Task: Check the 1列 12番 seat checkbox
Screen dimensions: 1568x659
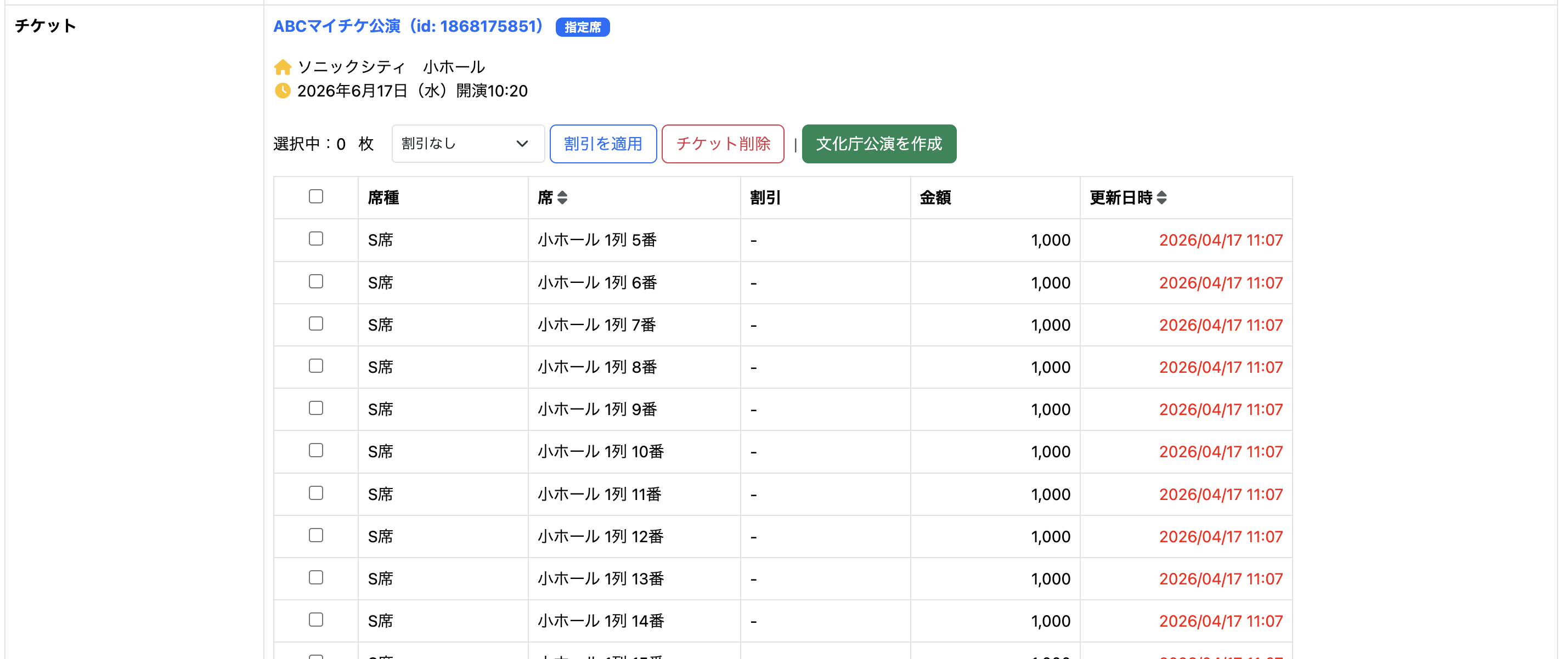Action: point(316,536)
